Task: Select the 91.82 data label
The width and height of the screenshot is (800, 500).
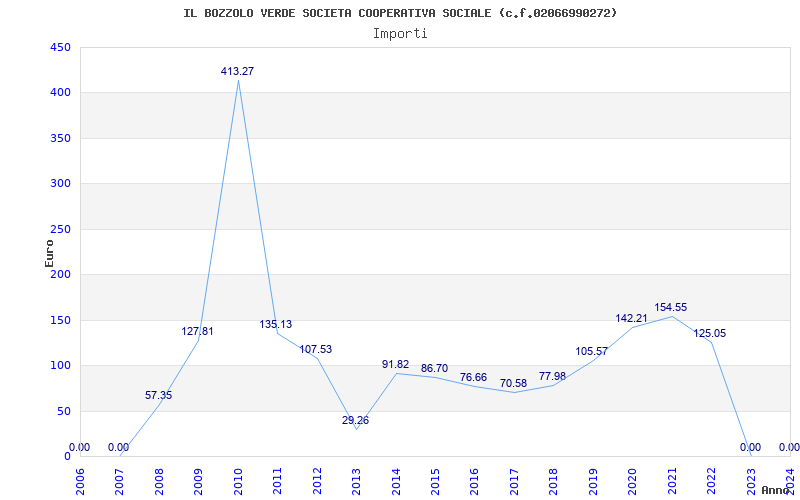Action: 395,364
